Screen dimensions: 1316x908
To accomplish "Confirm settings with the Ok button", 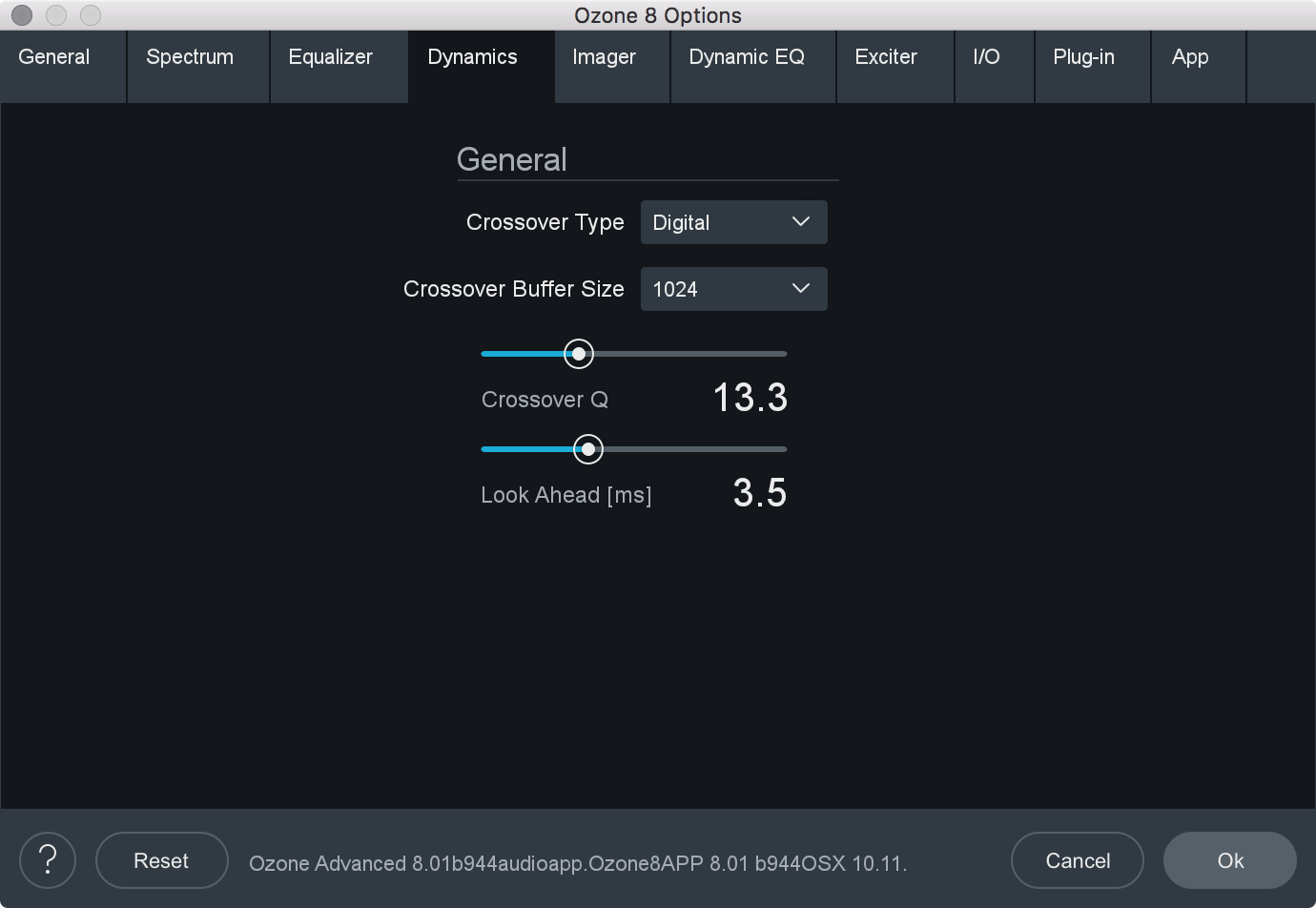I will (x=1230, y=860).
